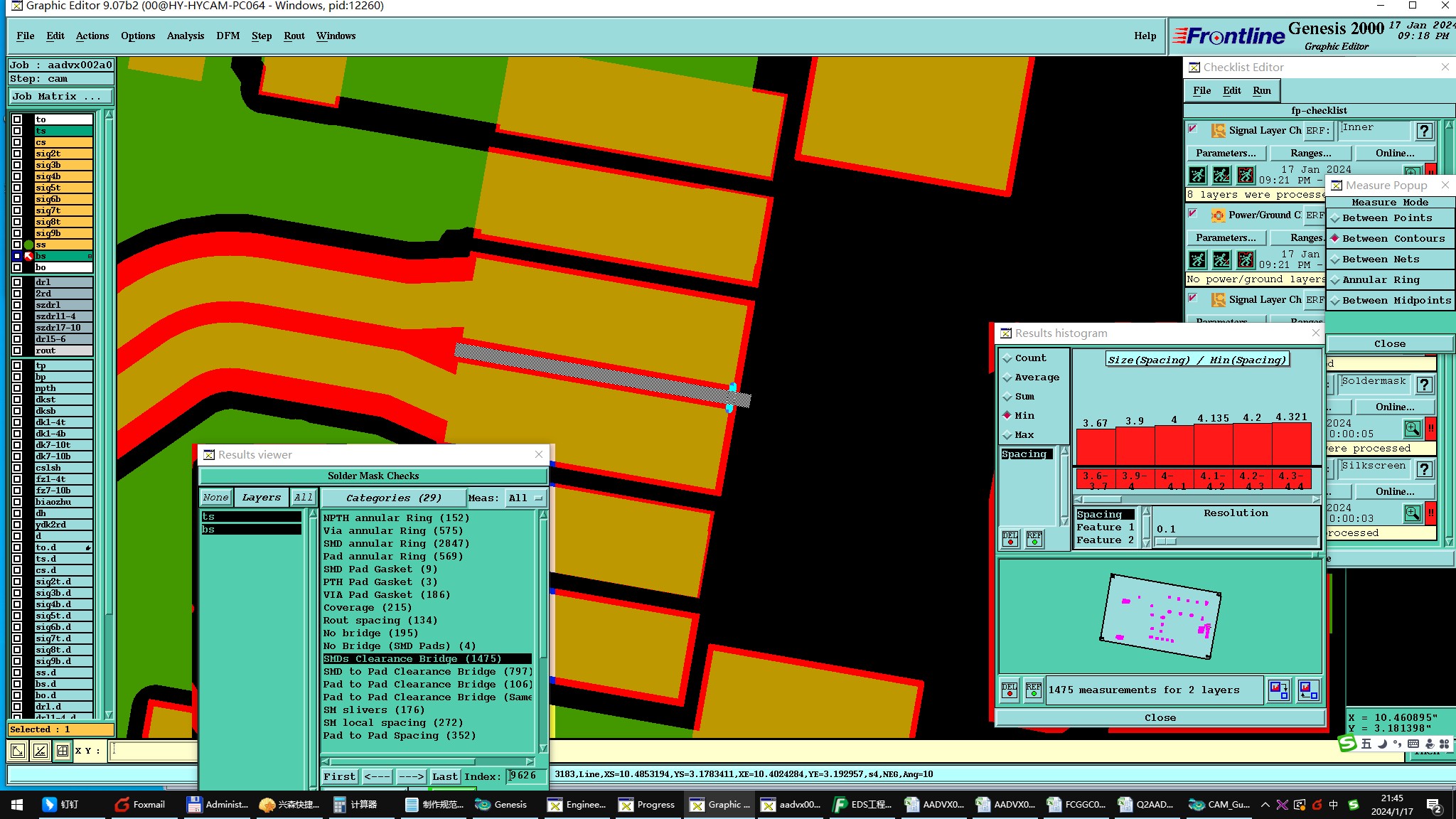The height and width of the screenshot is (819, 1456).
Task: Click the Silkscreen results magnifier icon
Action: 1412,513
